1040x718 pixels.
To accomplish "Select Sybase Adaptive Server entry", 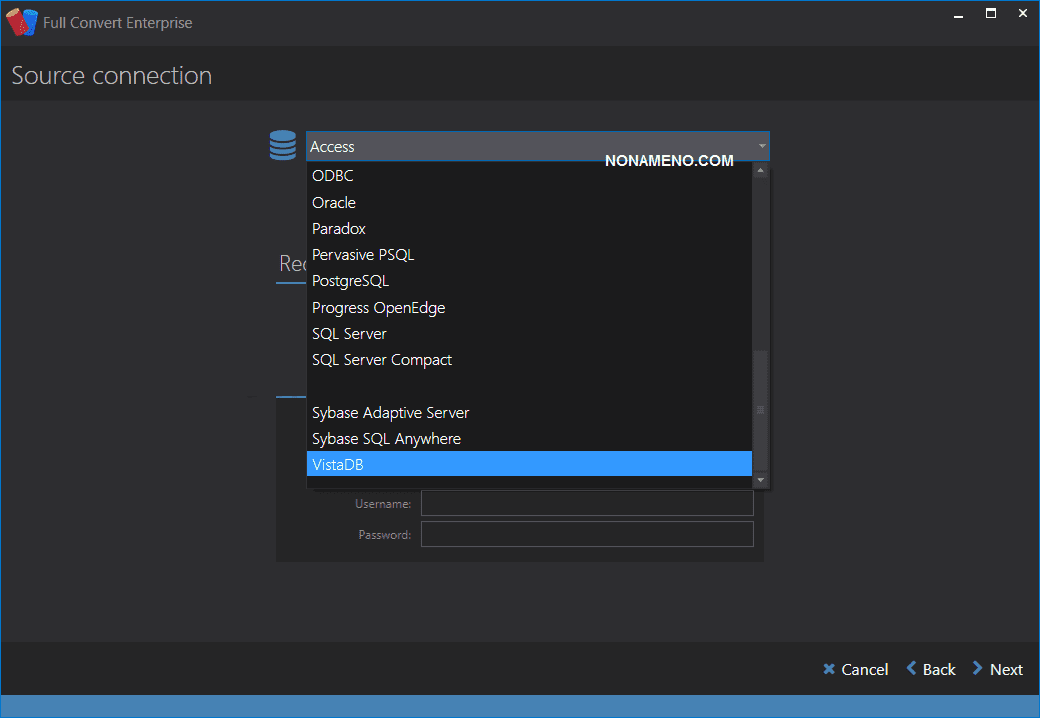I will (390, 413).
